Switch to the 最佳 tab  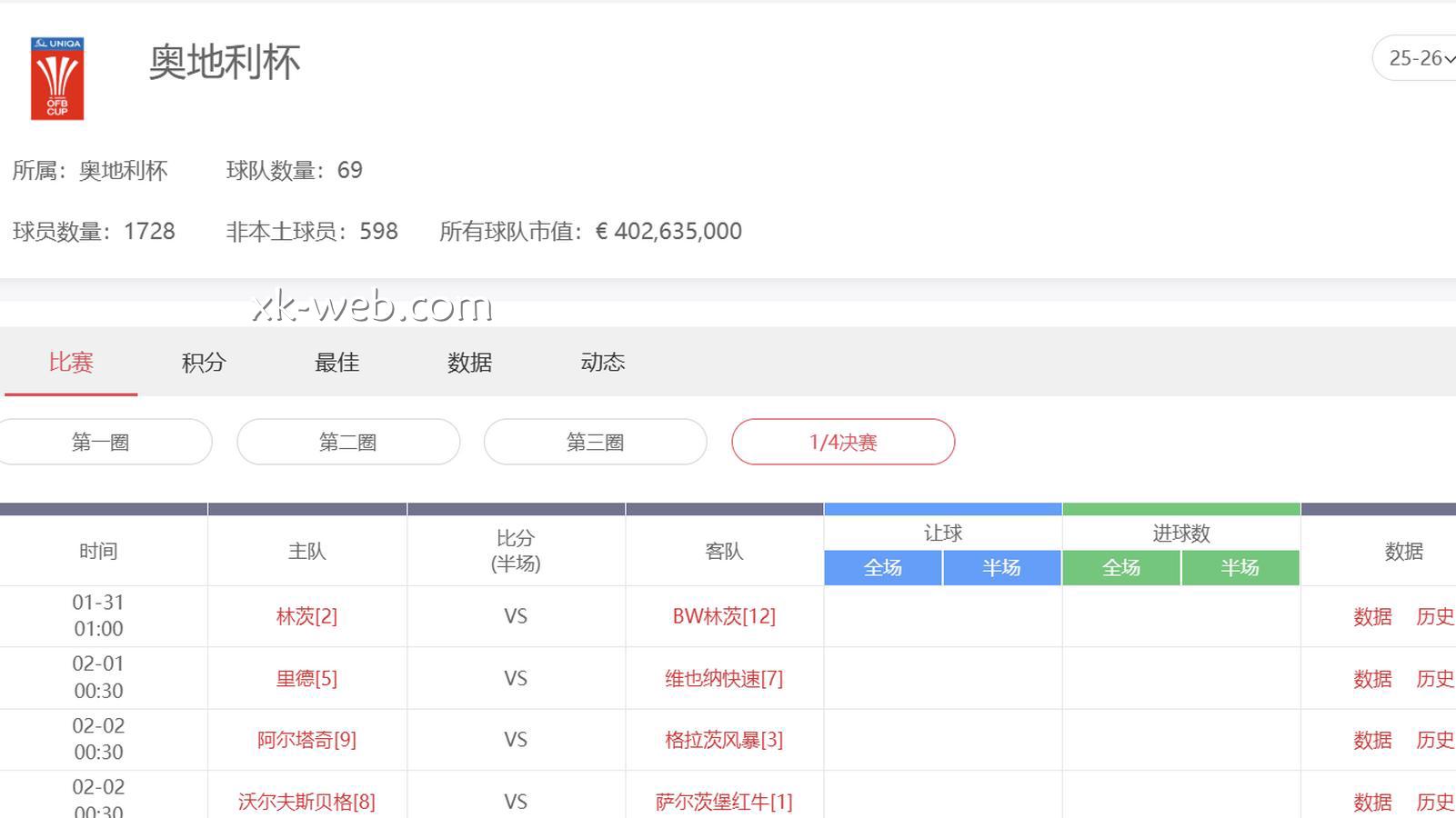[336, 363]
